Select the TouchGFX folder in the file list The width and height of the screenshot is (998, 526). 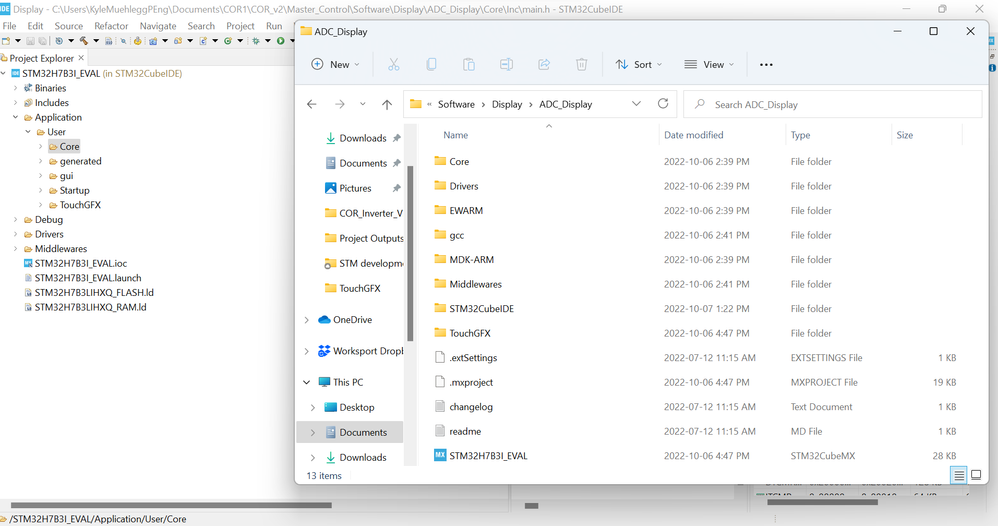(470, 333)
